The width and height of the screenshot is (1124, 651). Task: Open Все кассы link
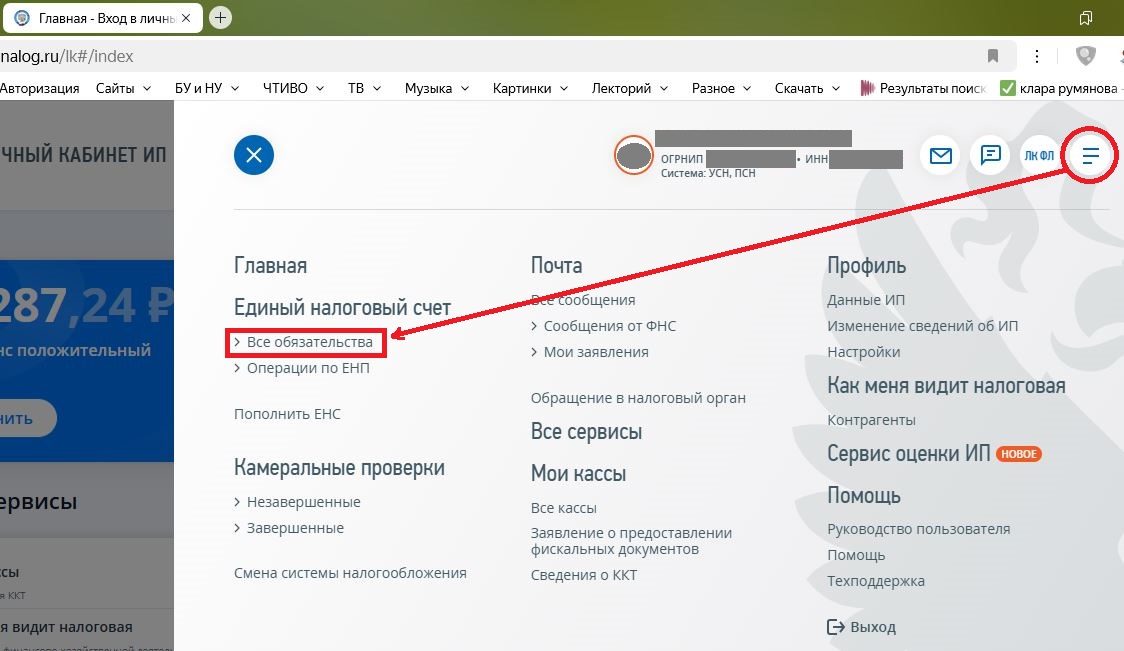pyautogui.click(x=563, y=508)
